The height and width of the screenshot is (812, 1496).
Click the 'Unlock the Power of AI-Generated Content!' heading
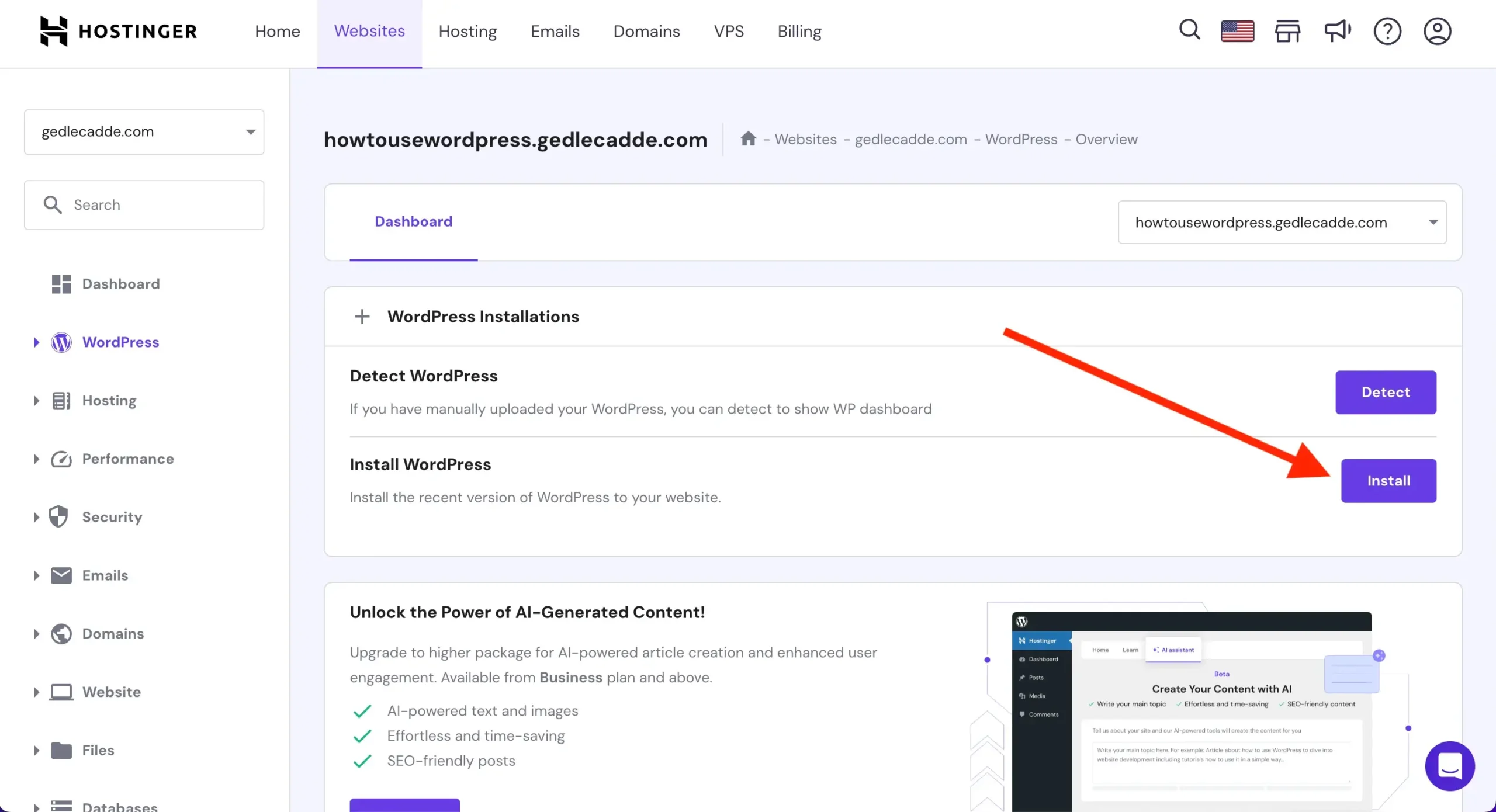click(527, 612)
